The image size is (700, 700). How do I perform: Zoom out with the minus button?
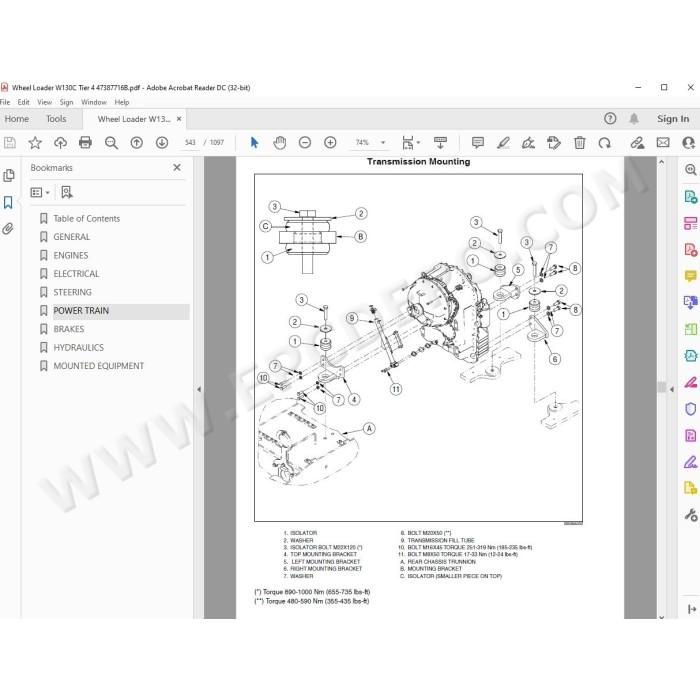[305, 143]
